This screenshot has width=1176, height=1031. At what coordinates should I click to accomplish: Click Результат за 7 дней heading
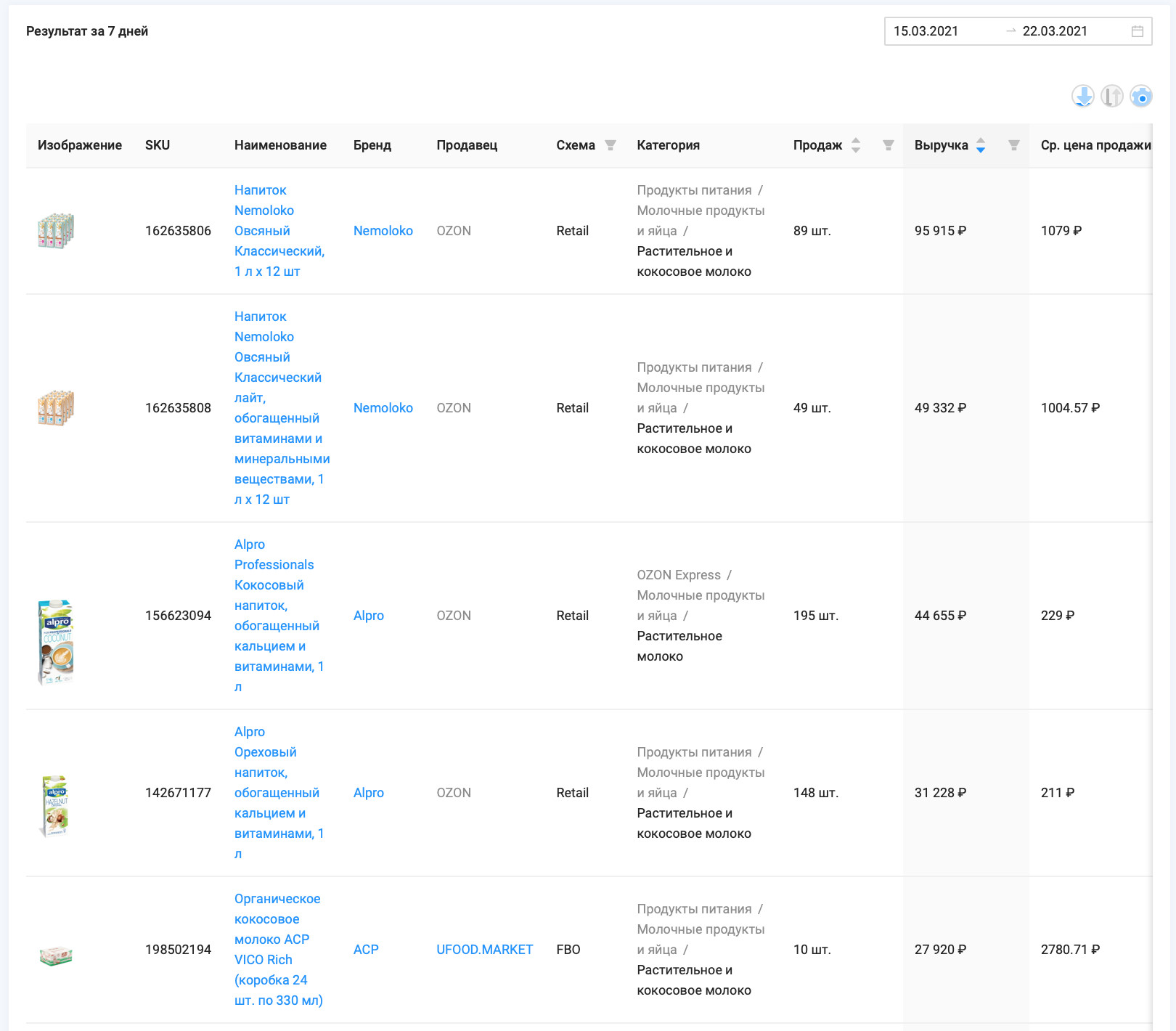[x=87, y=31]
